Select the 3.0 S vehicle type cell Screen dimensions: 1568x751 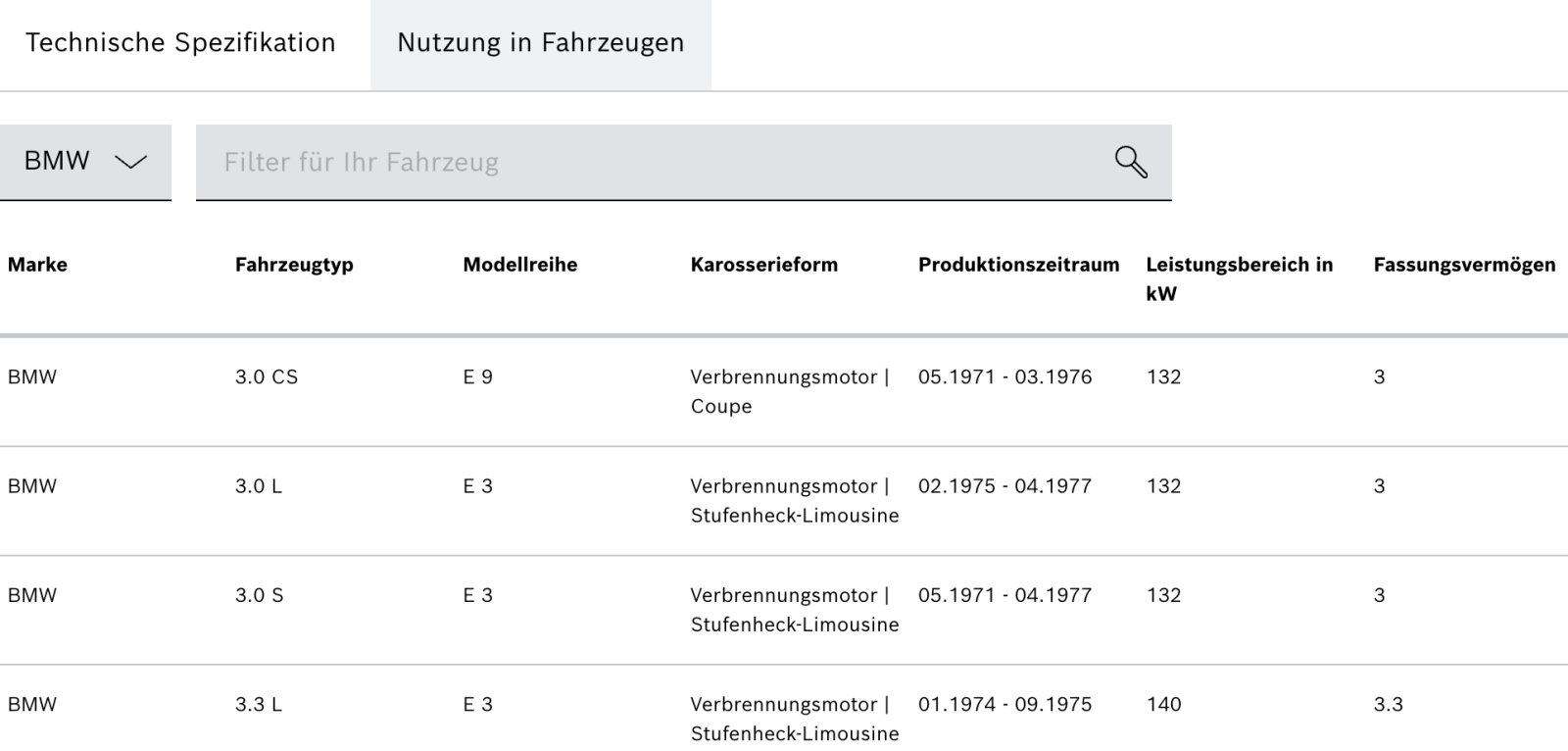pos(260,595)
